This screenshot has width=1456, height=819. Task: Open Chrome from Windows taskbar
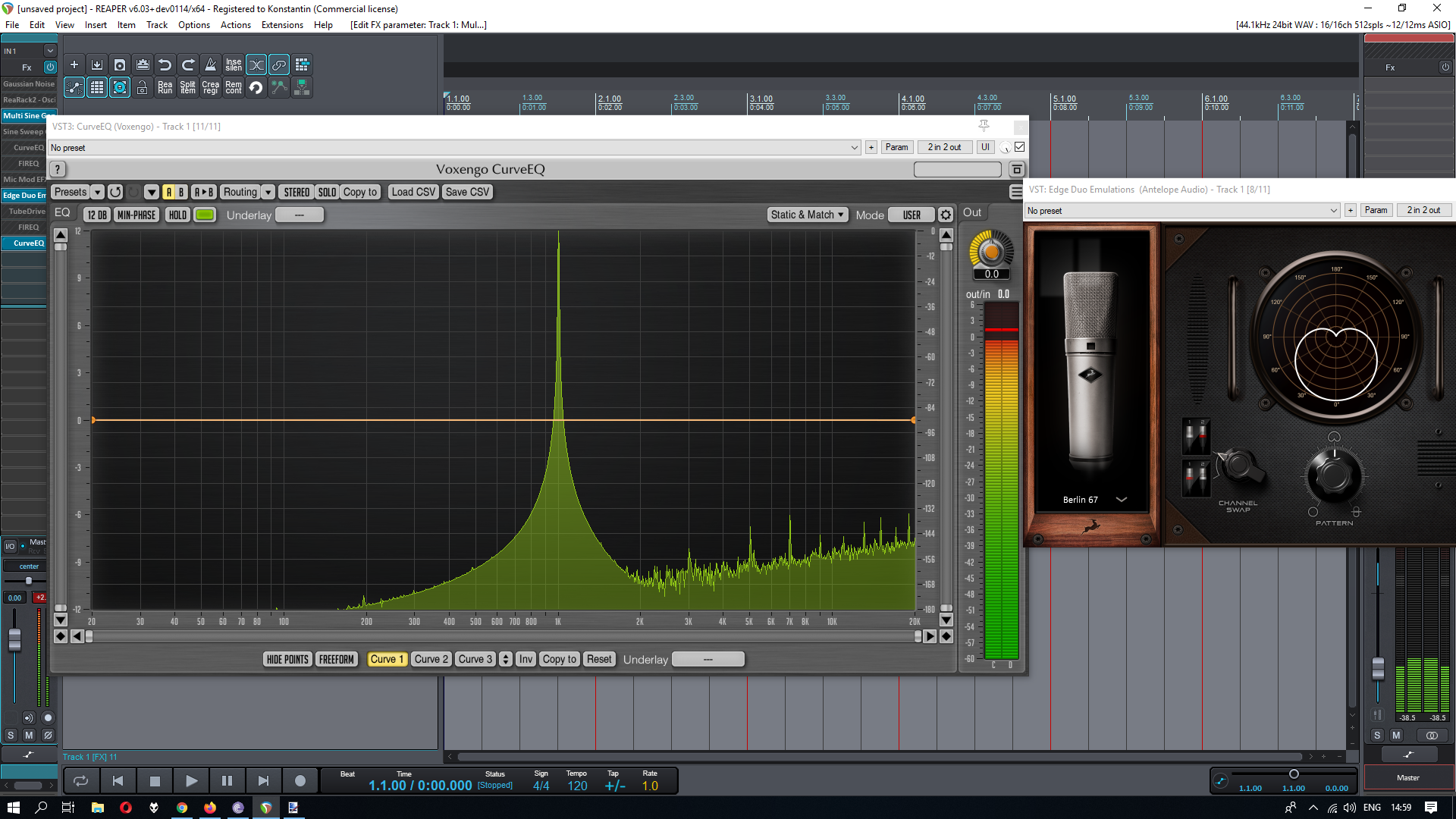pos(182,808)
